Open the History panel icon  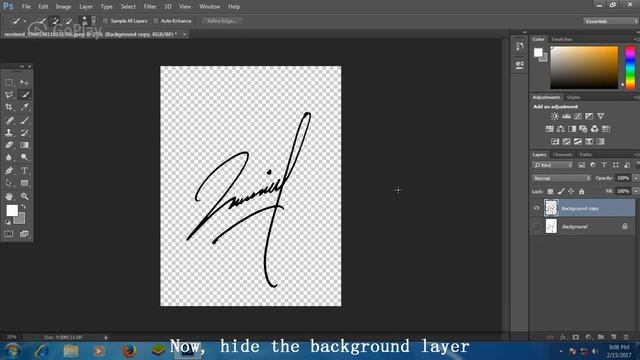tap(520, 46)
